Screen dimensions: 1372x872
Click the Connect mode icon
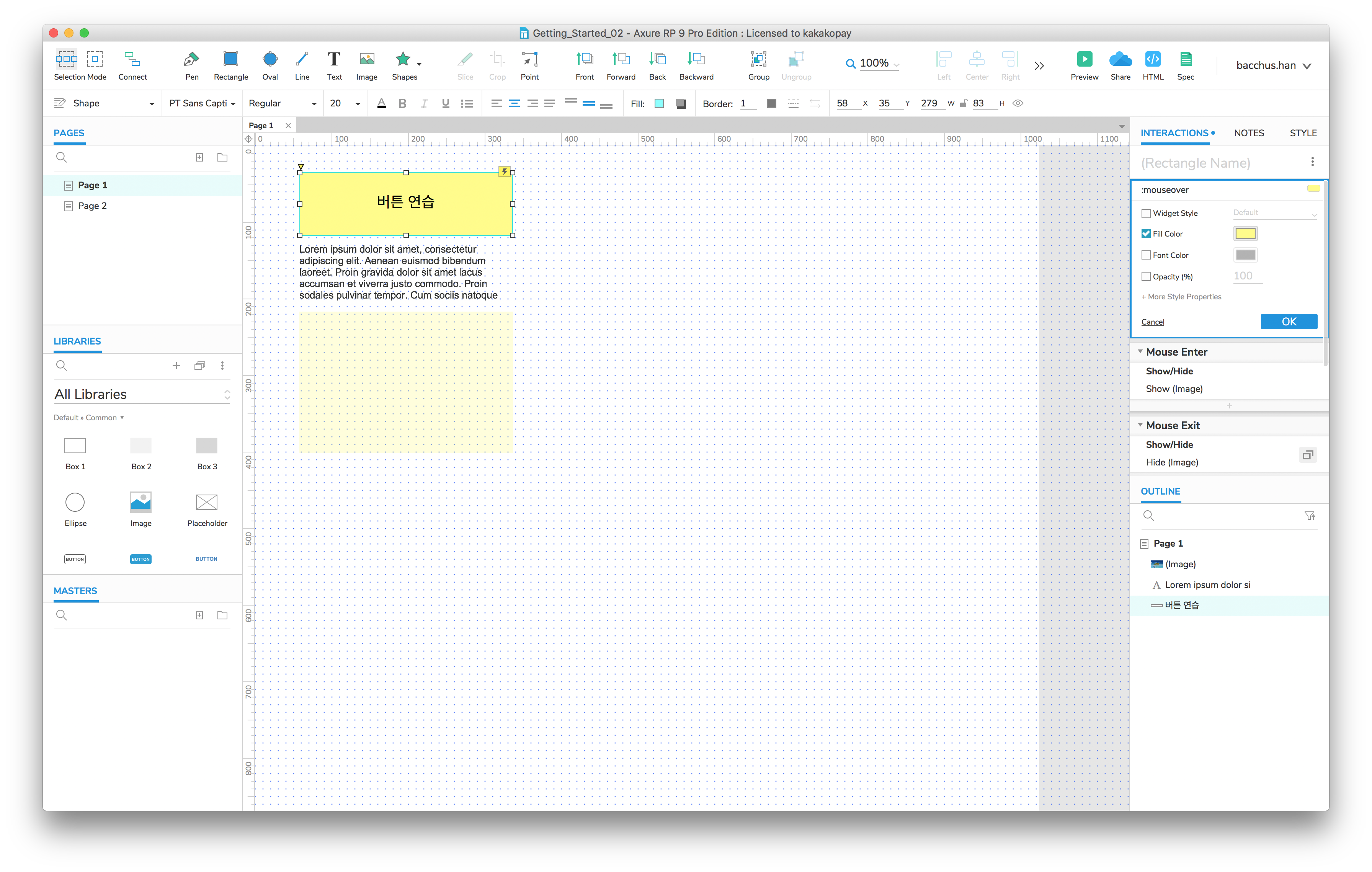coord(132,59)
